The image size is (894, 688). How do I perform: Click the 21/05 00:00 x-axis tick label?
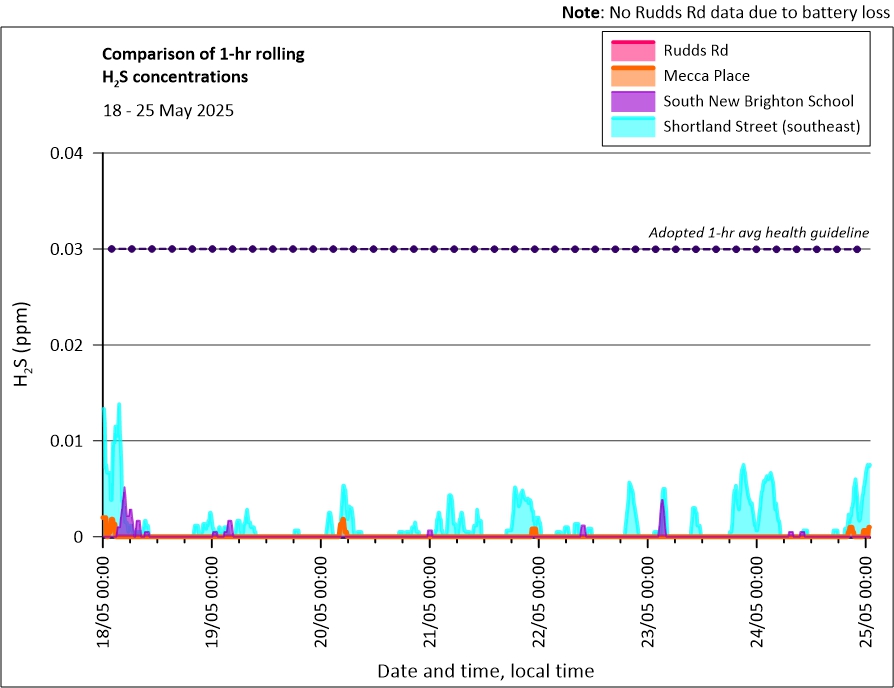pyautogui.click(x=430, y=599)
